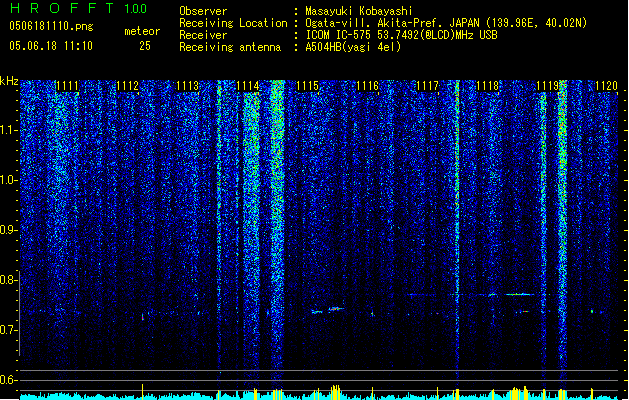Click the 1112 time marker

click(x=127, y=86)
